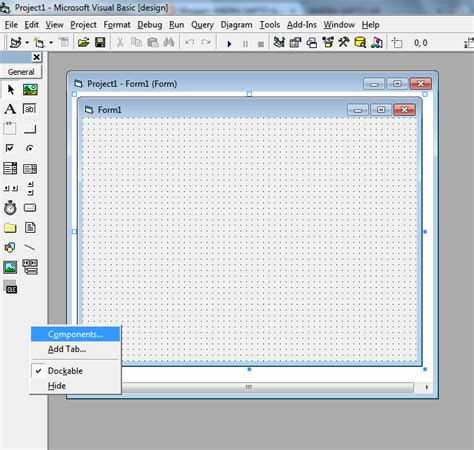Select the OptionButton control tool
The image size is (474, 450).
(30, 148)
